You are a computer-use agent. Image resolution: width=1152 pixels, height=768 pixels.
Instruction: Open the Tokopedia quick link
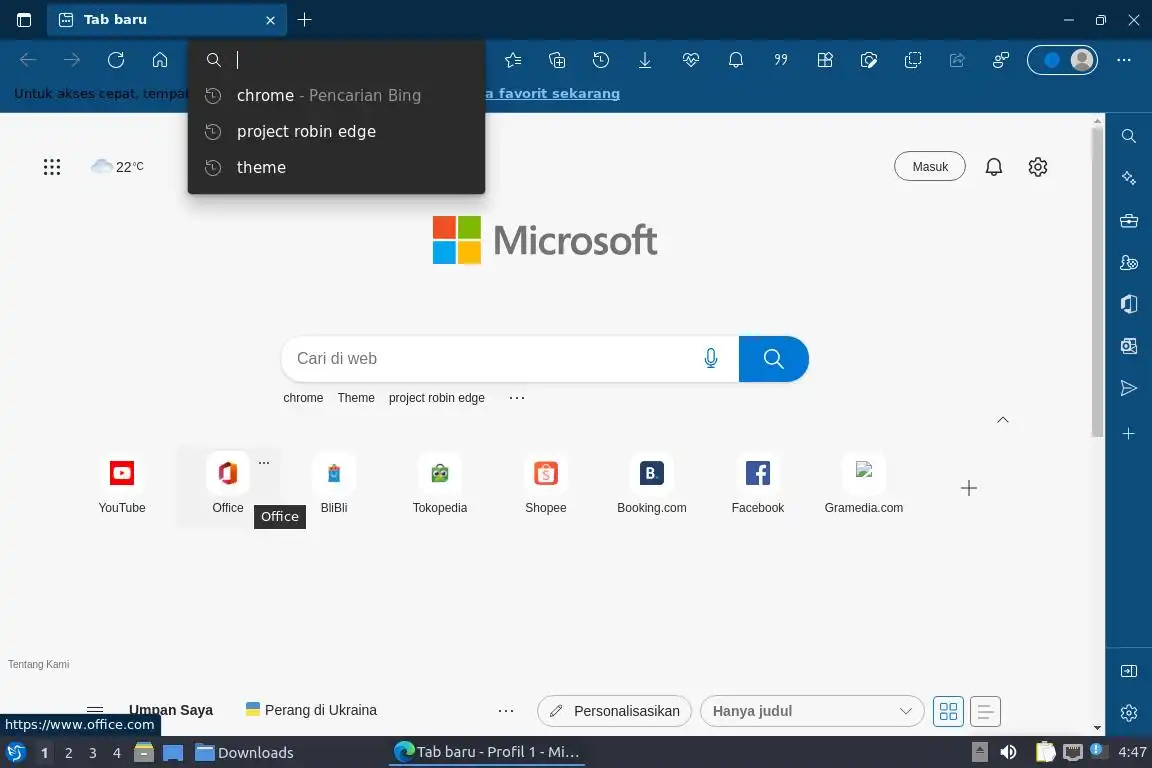(440, 486)
